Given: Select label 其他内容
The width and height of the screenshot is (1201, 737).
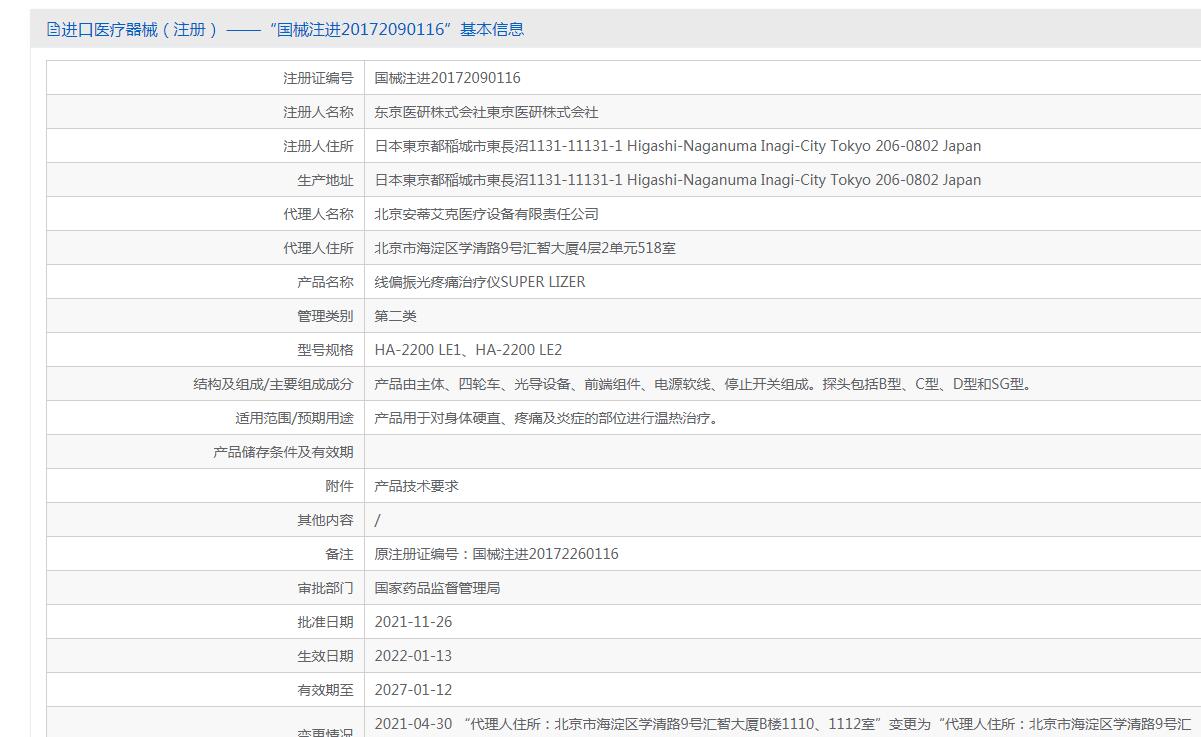Looking at the screenshot, I should click(325, 520).
